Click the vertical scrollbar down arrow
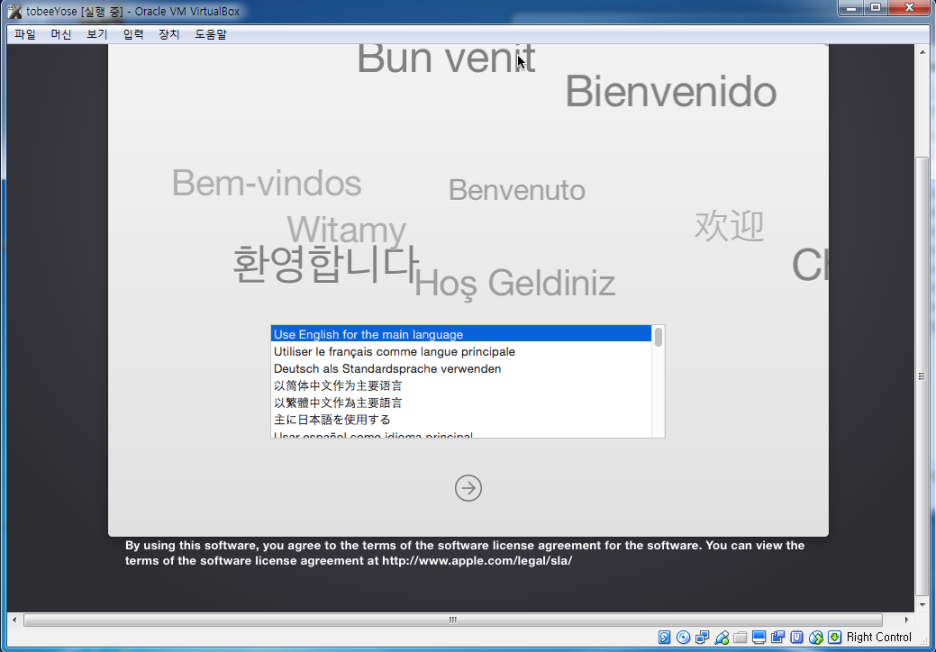This screenshot has height=652, width=936. [x=922, y=605]
